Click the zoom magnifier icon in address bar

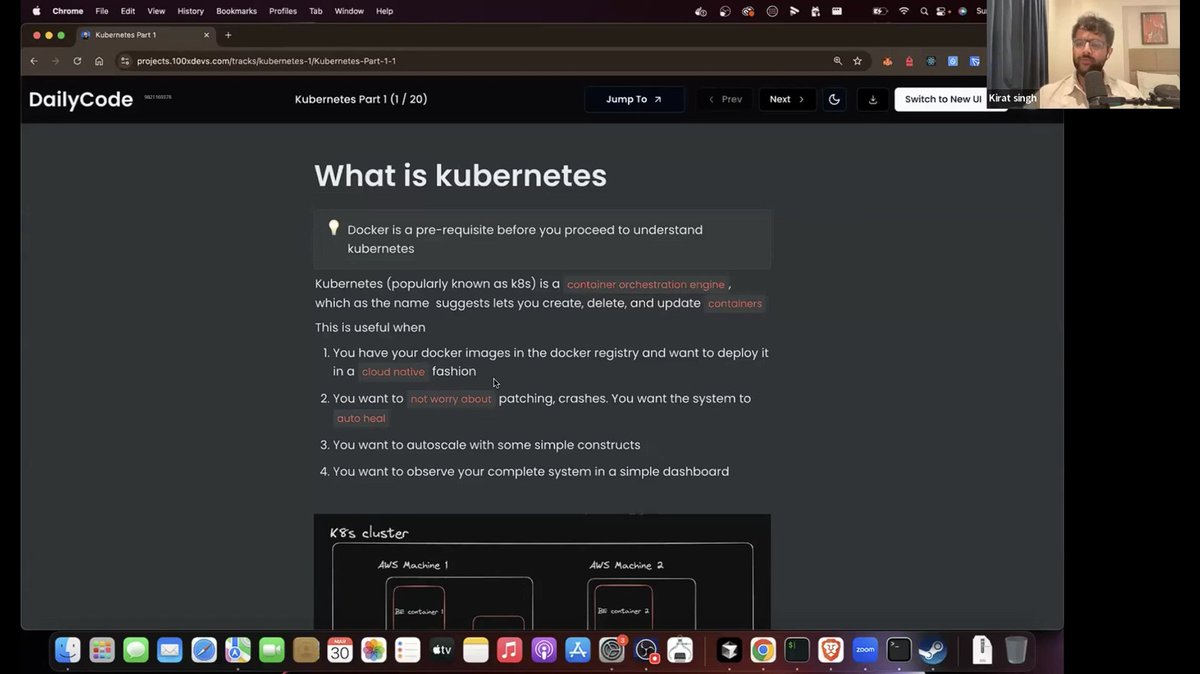point(838,61)
